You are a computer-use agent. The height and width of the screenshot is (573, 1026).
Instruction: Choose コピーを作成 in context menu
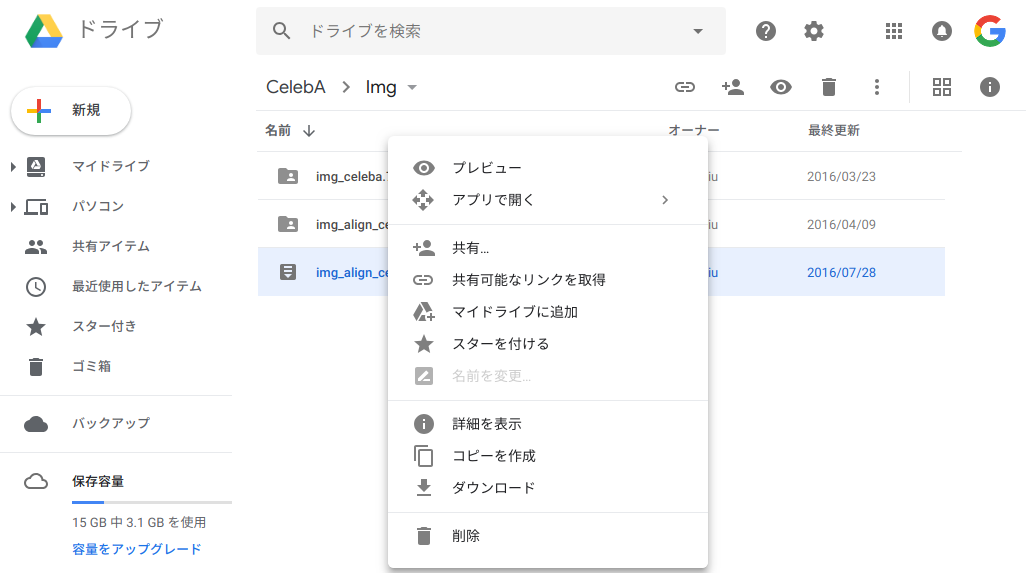[493, 456]
